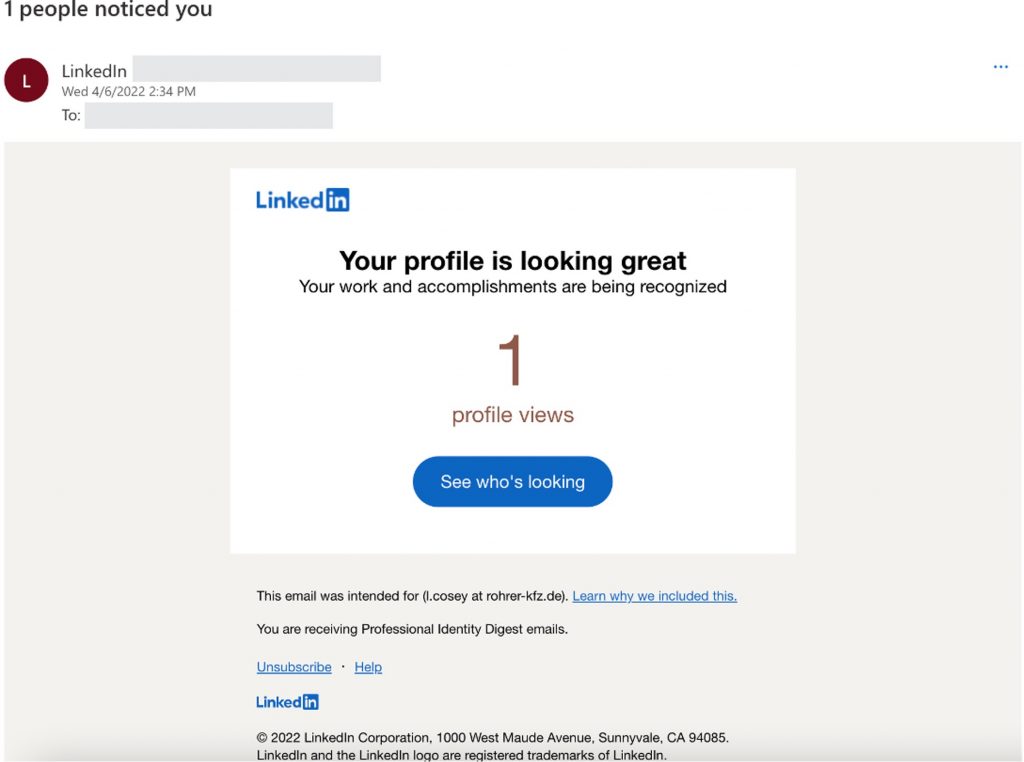Screen dimensions: 1024x762
Task: Click the sender avatar circle with letter L
Action: click(x=26, y=81)
